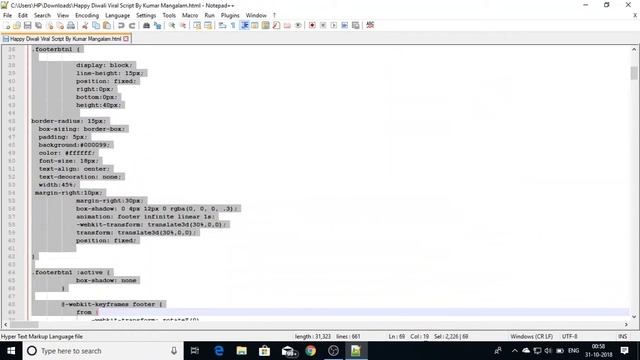Click the INS insert mode indicator
Image resolution: width=640 pixels, height=360 pixels.
click(622, 336)
